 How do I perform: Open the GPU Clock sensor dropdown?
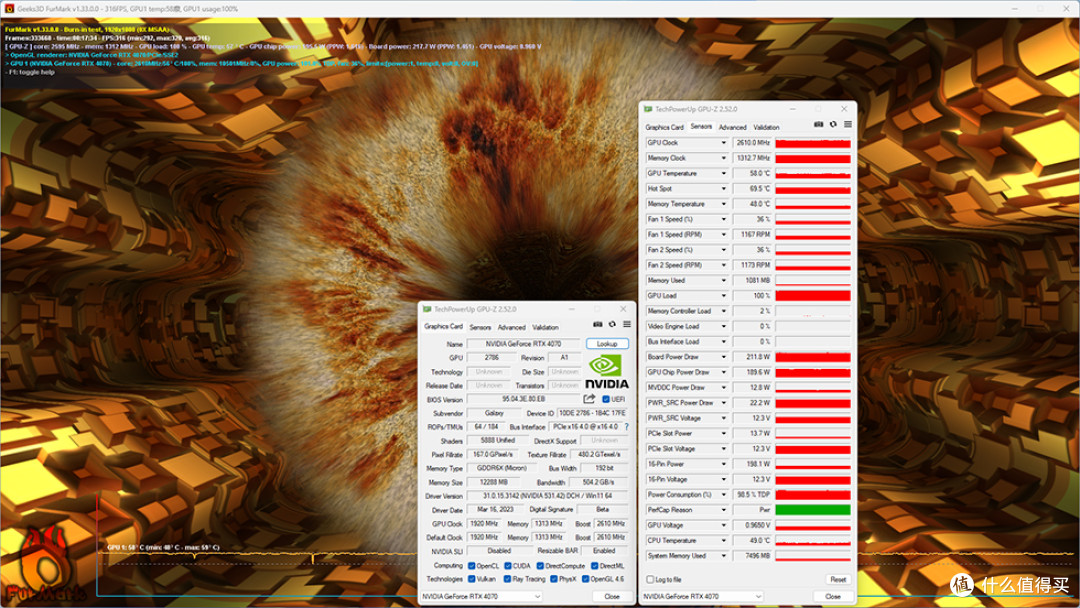coord(723,143)
